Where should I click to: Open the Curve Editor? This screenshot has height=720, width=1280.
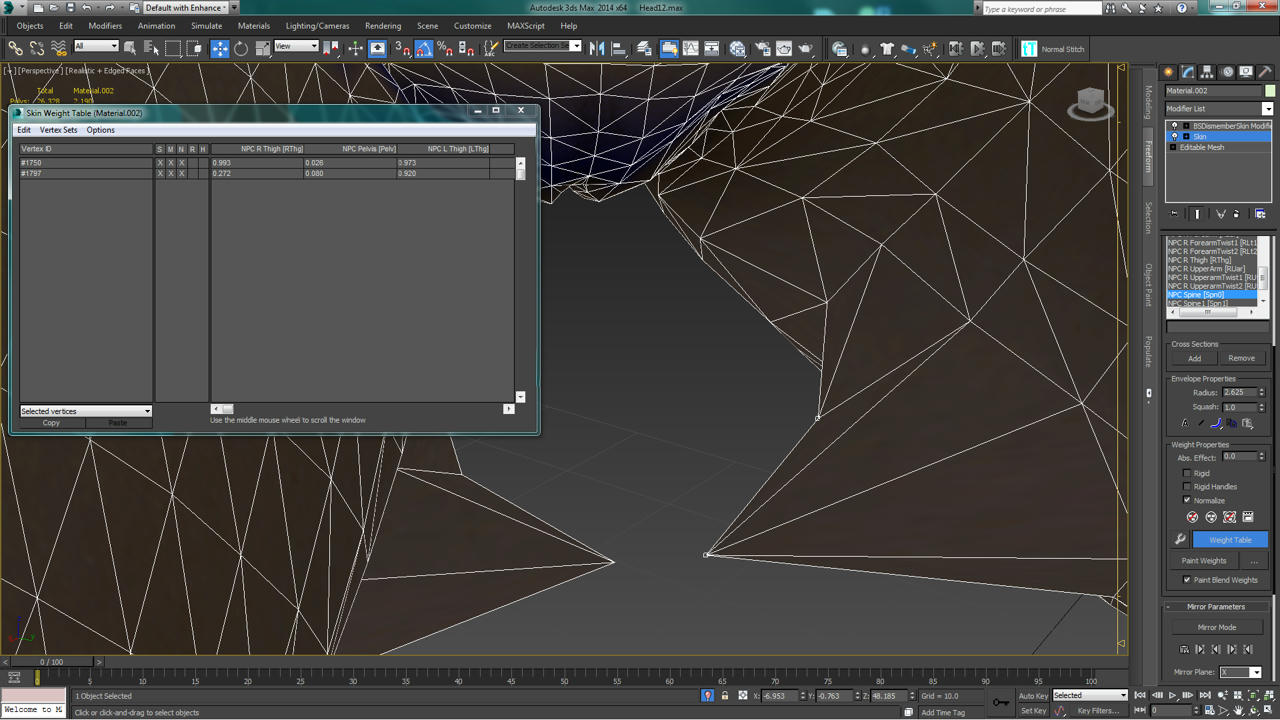click(691, 48)
